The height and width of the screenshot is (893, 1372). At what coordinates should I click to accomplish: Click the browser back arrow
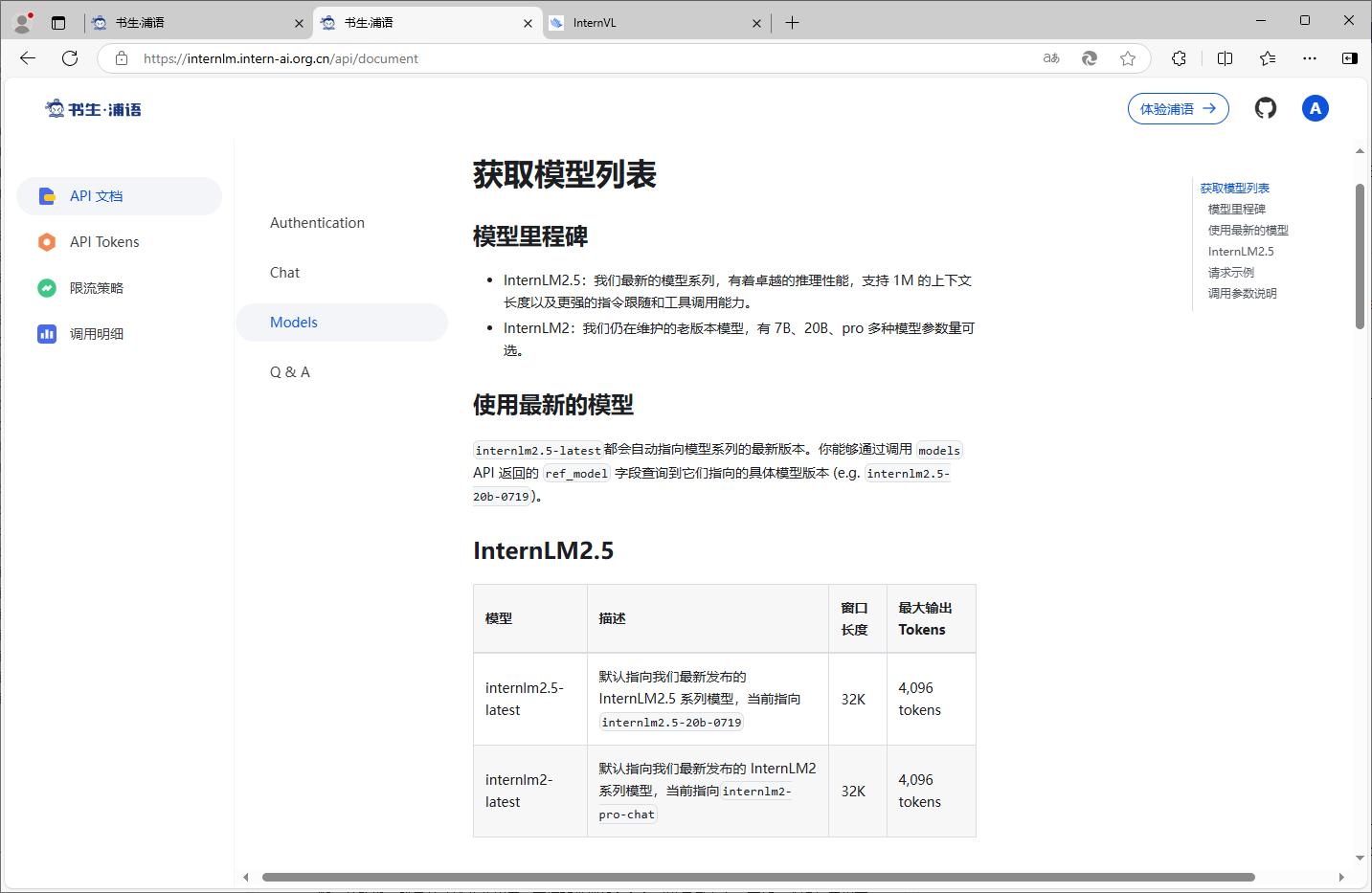pos(28,58)
